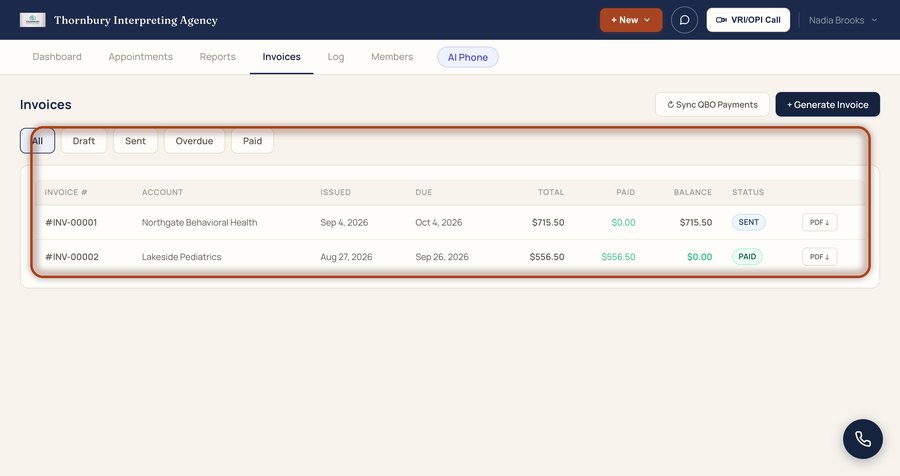Click the PAID status badge
This screenshot has width=900, height=476.
tap(747, 257)
